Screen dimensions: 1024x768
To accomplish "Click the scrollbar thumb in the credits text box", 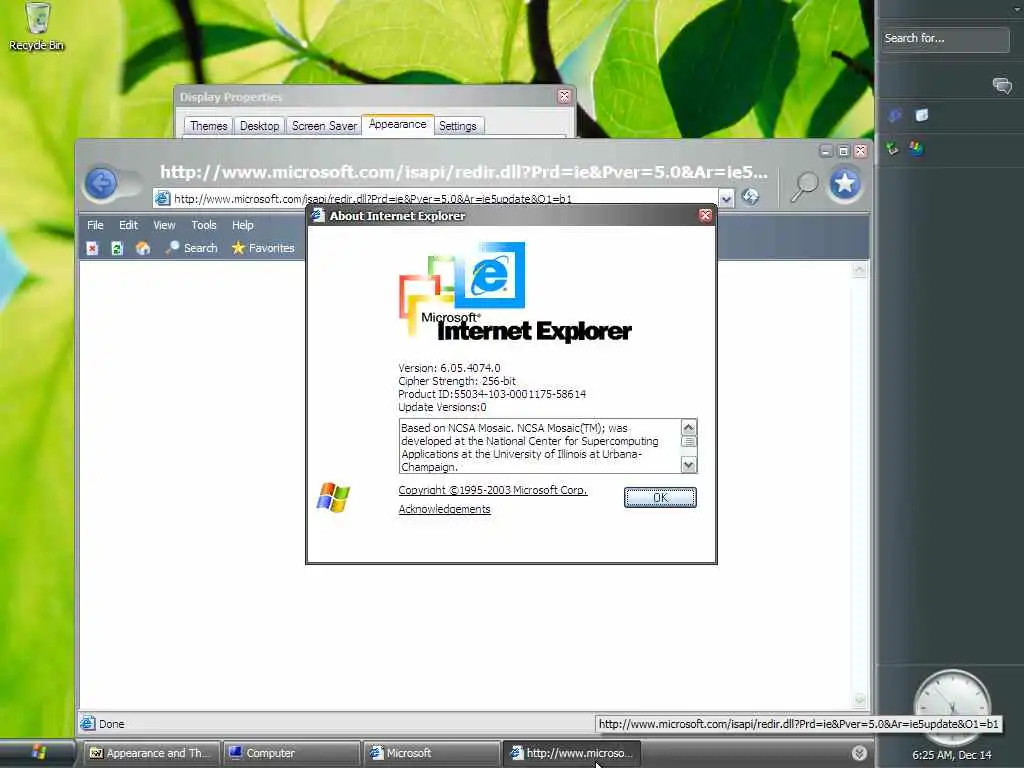I will tap(688, 441).
